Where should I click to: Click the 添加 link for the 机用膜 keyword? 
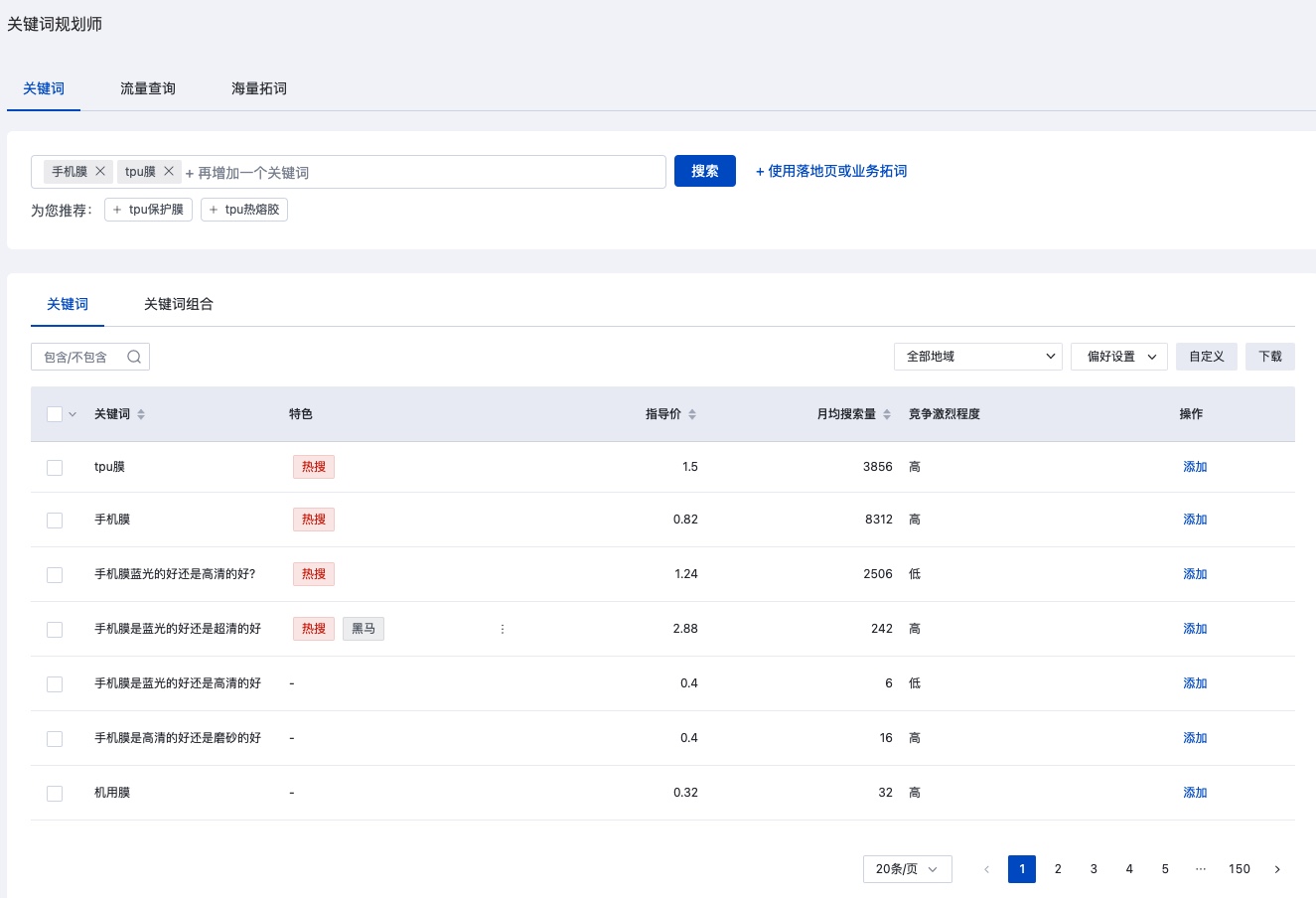tap(1195, 792)
